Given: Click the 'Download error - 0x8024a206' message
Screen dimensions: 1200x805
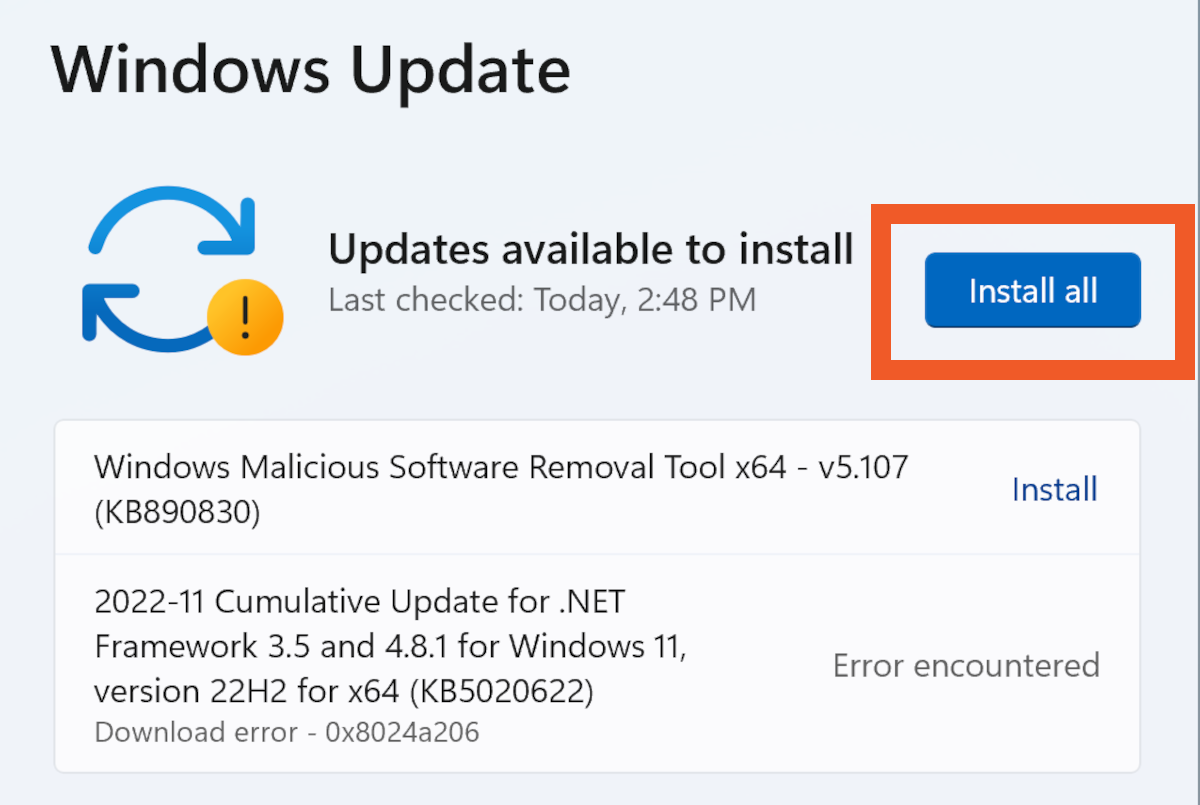Looking at the screenshot, I should pyautogui.click(x=287, y=732).
